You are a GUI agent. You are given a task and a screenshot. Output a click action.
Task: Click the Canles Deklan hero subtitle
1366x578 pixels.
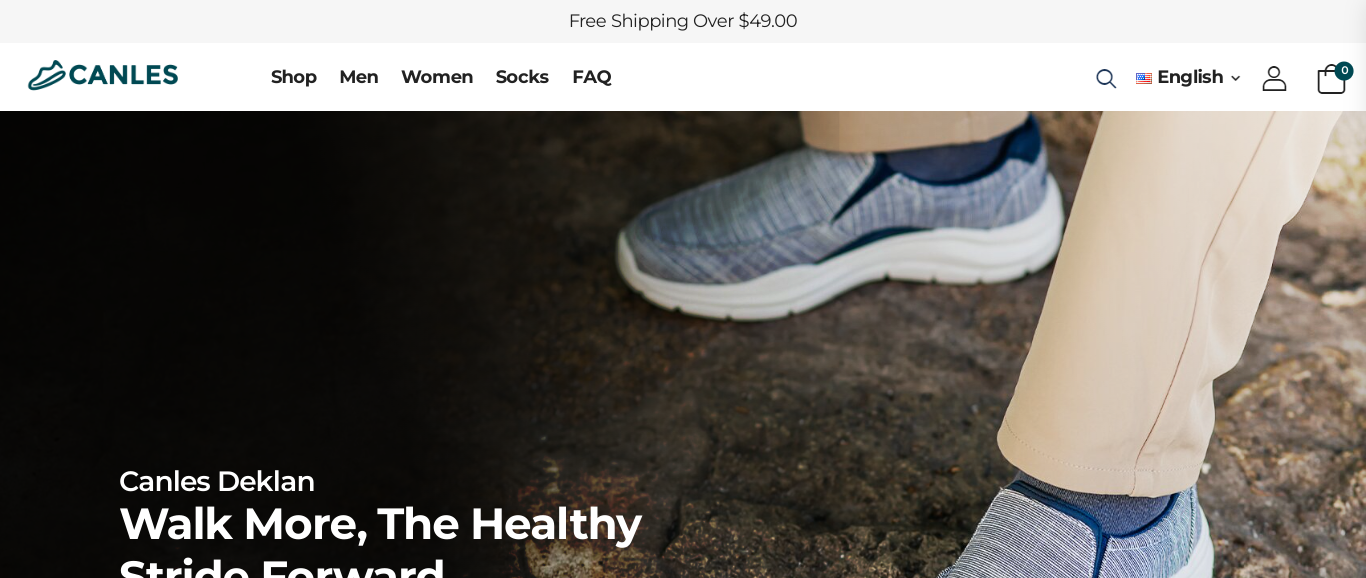coord(217,481)
